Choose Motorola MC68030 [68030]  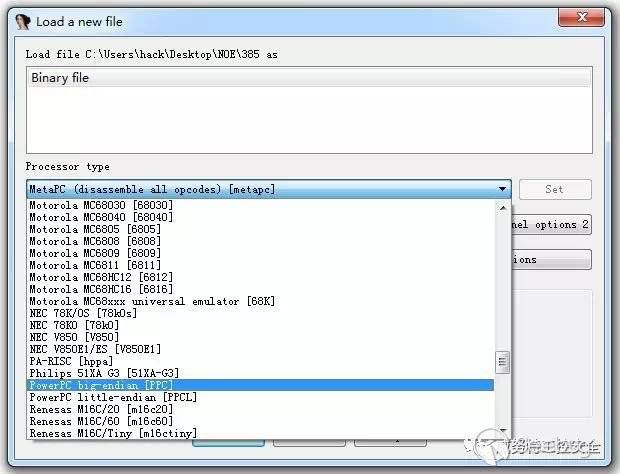[261, 205]
